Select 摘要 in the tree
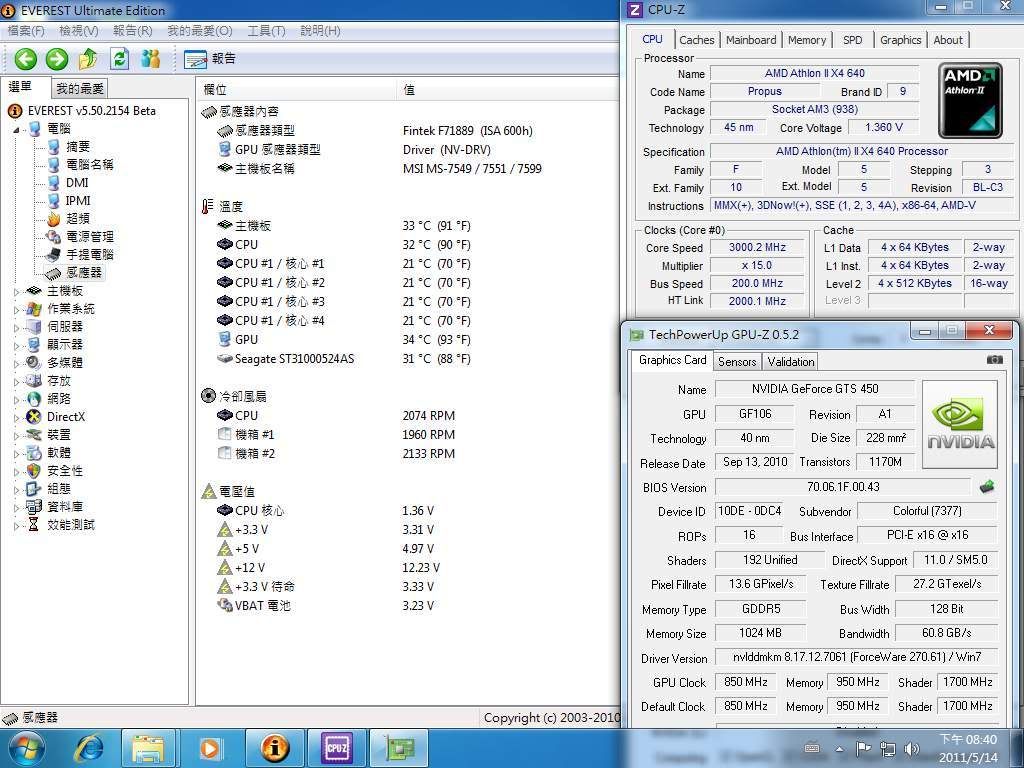Viewport: 1024px width, 768px height. [78, 147]
